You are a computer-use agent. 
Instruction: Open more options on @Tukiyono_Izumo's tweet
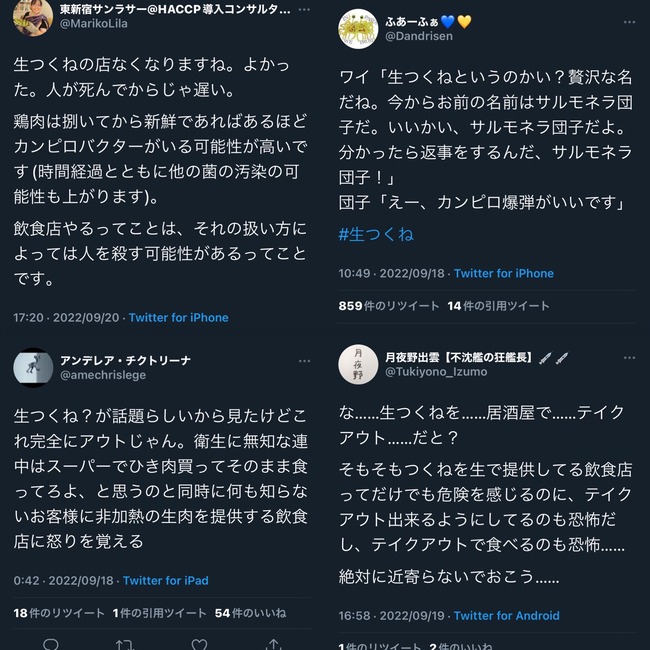click(x=629, y=358)
